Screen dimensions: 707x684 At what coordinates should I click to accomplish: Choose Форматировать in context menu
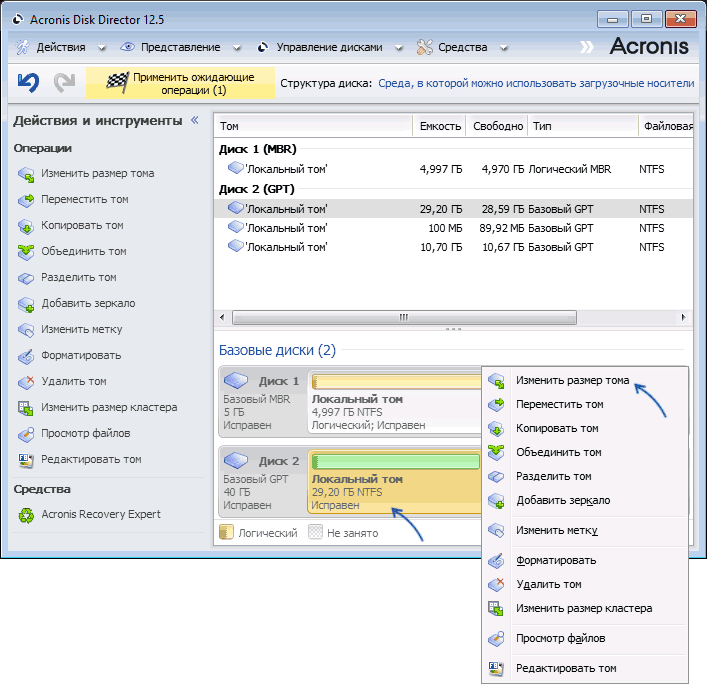pos(585,560)
